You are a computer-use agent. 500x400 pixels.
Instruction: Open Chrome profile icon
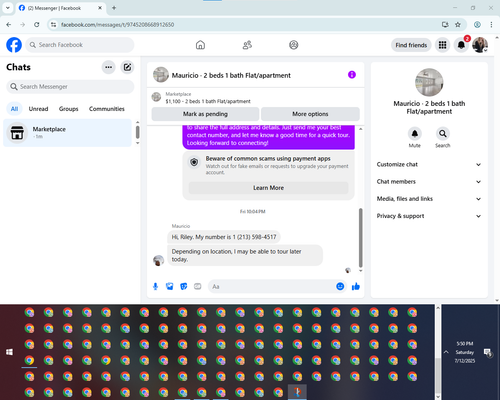point(477,25)
